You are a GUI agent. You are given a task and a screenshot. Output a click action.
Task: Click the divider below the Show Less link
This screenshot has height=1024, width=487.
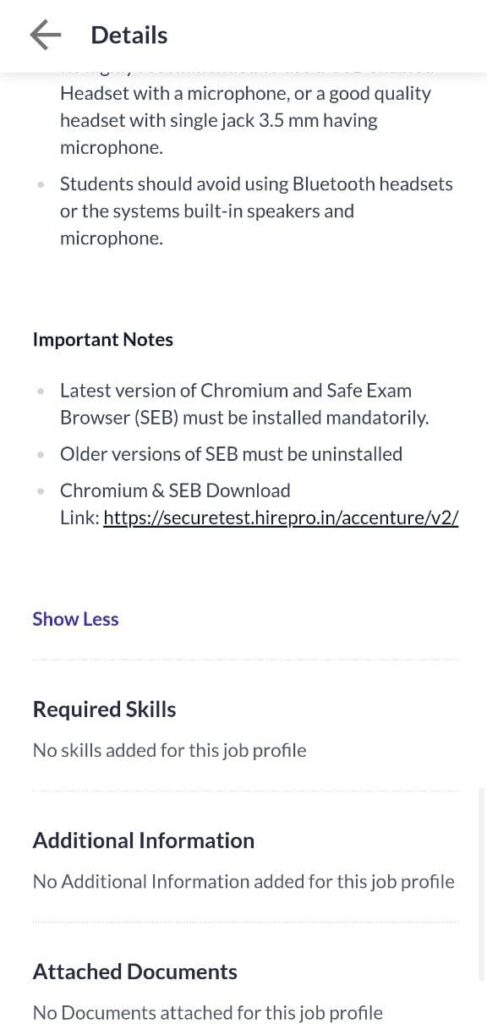[x=245, y=660]
